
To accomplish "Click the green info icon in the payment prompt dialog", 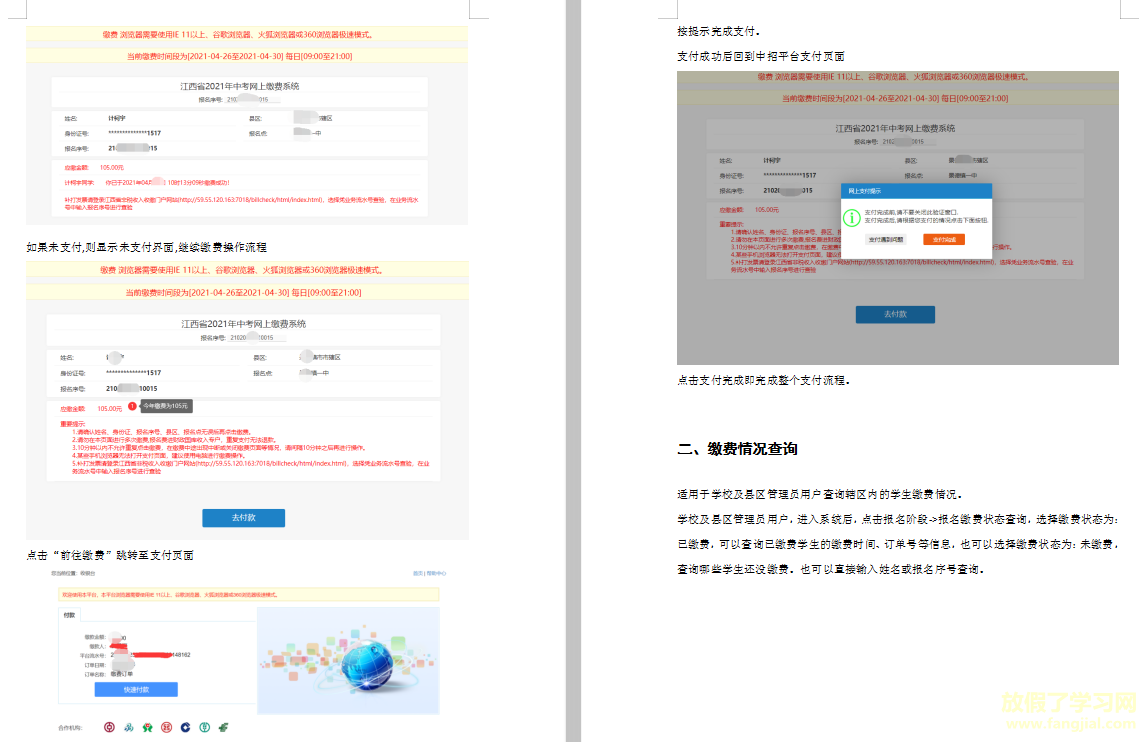I will [852, 216].
